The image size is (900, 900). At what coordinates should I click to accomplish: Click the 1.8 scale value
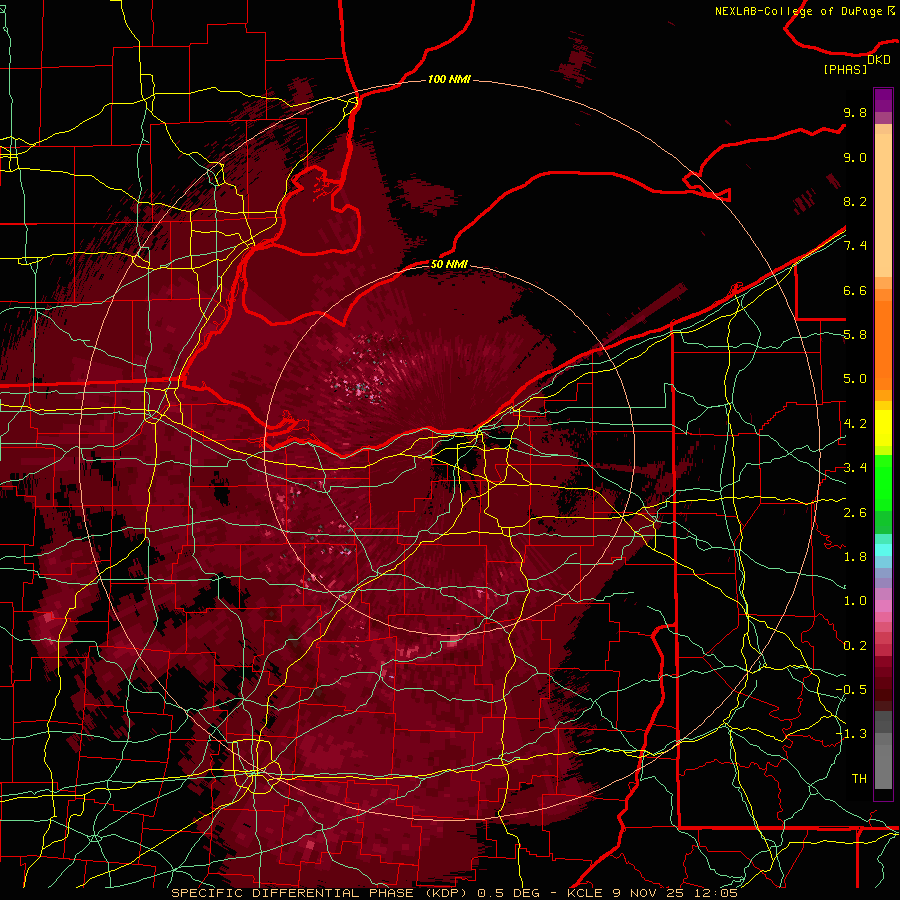[855, 557]
